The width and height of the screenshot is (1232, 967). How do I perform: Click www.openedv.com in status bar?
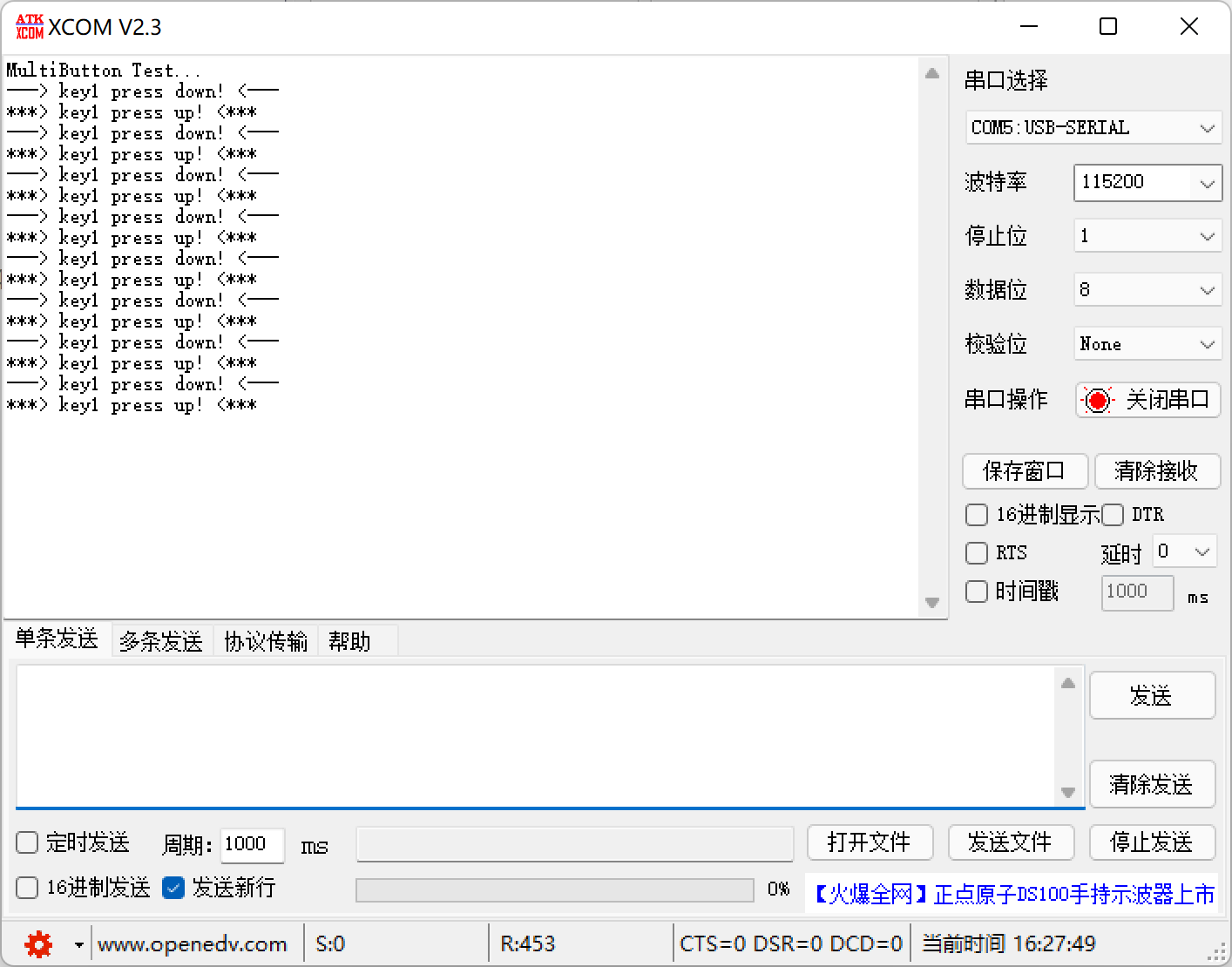click(x=193, y=944)
